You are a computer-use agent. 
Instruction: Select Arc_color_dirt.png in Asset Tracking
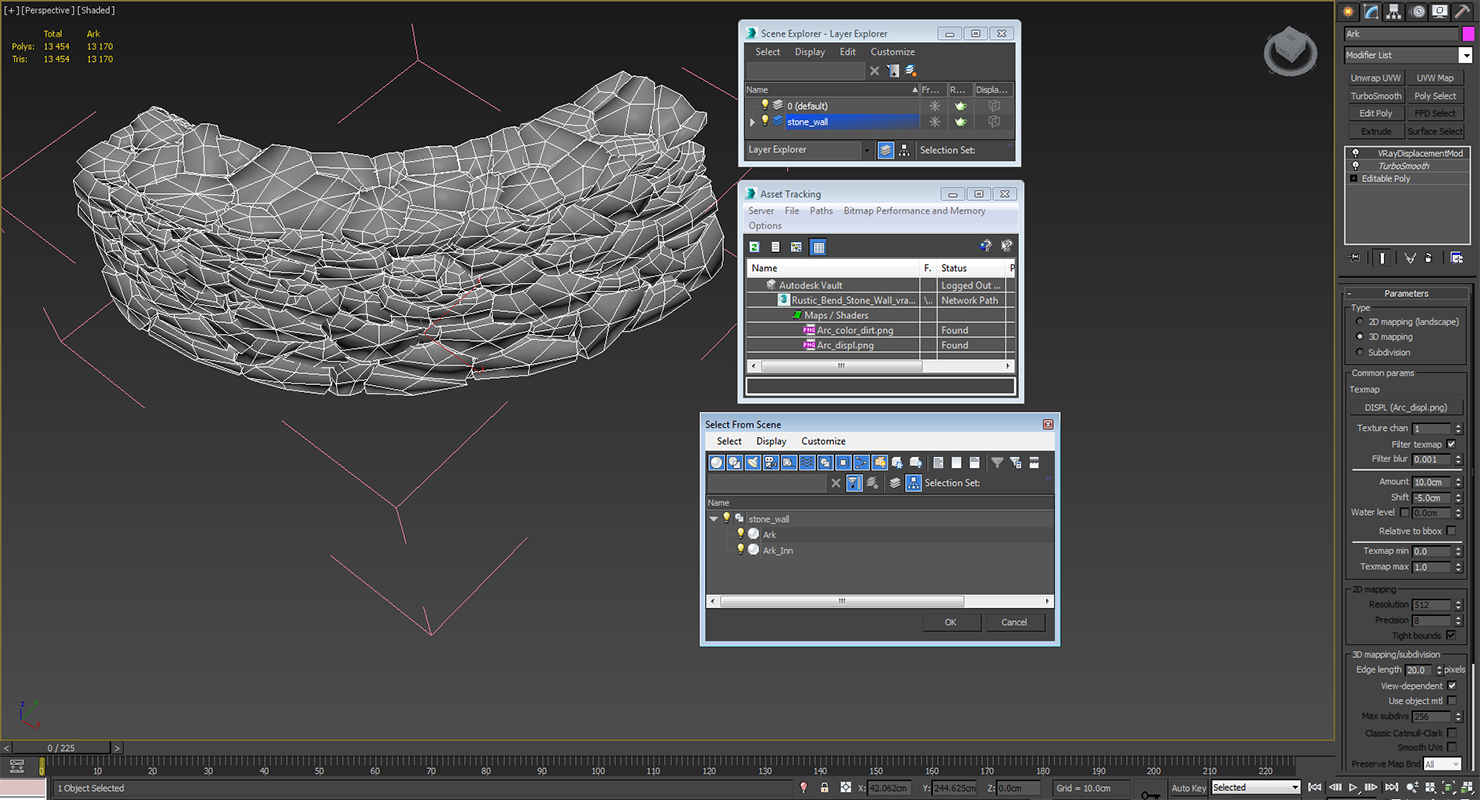coord(855,330)
